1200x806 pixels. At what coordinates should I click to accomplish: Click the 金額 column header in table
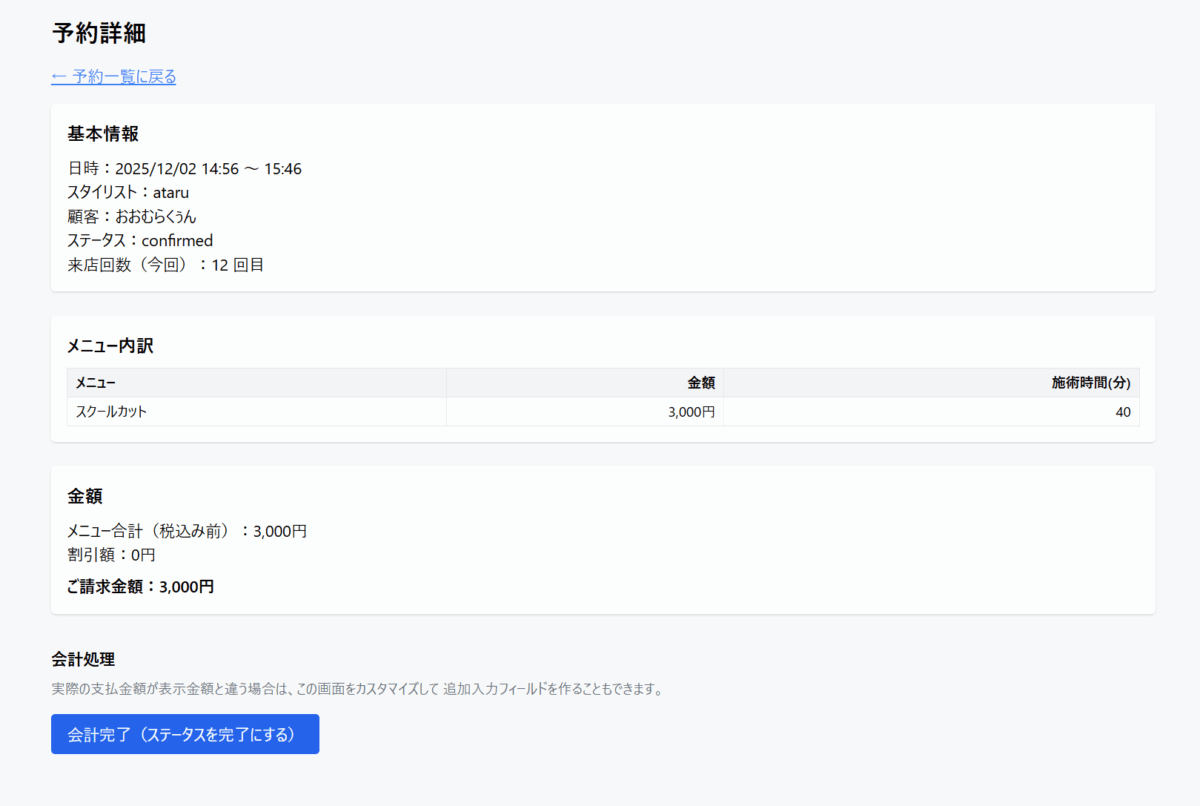700,383
